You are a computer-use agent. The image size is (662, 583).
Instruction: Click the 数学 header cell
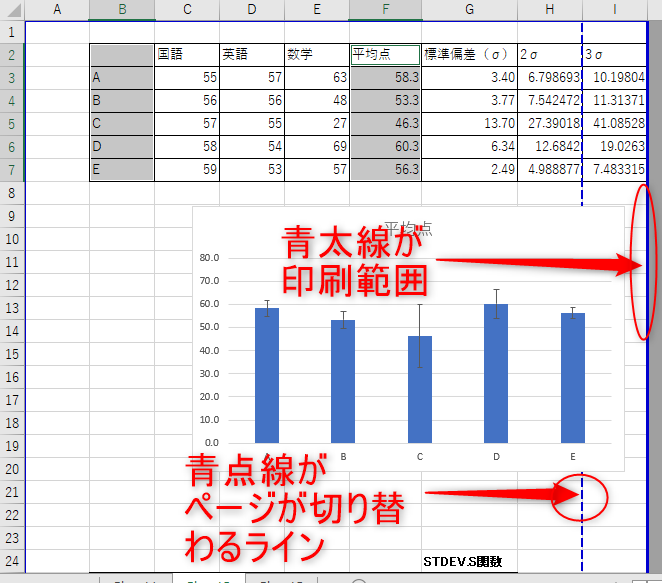click(x=317, y=54)
